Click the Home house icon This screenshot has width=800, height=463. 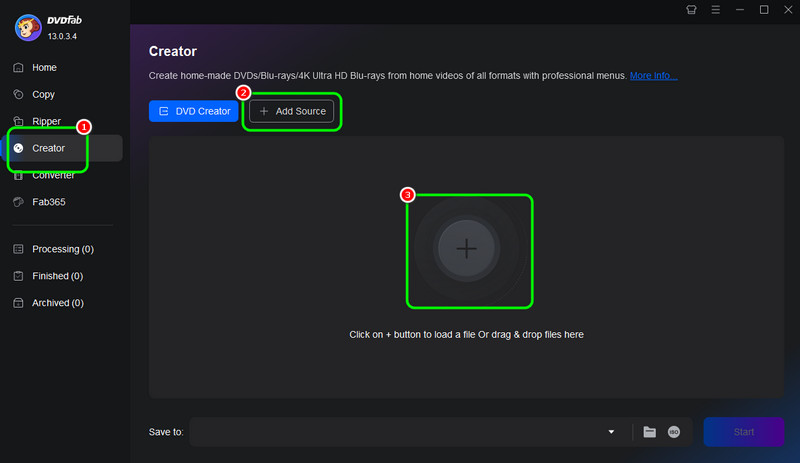click(x=18, y=67)
